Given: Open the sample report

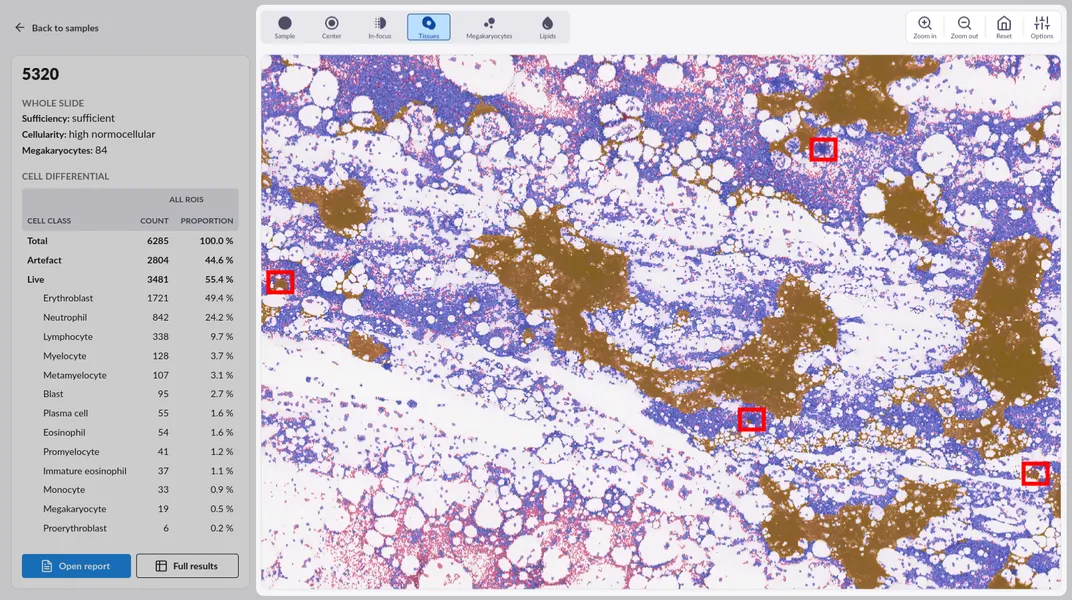Looking at the screenshot, I should (x=76, y=566).
